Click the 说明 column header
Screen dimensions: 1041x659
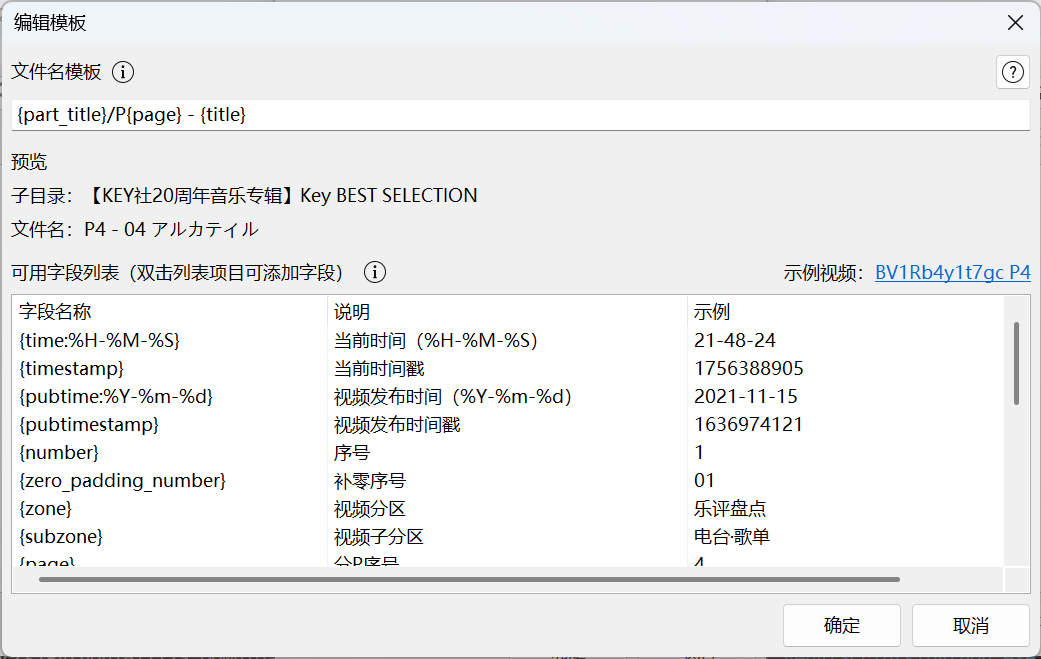coord(352,312)
